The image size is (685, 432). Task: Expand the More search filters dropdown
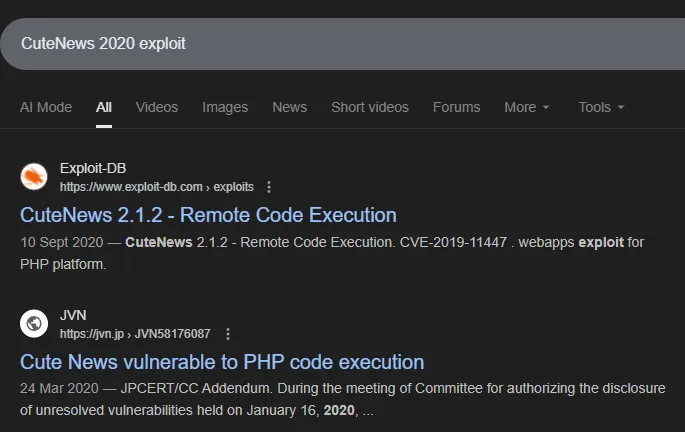(527, 107)
